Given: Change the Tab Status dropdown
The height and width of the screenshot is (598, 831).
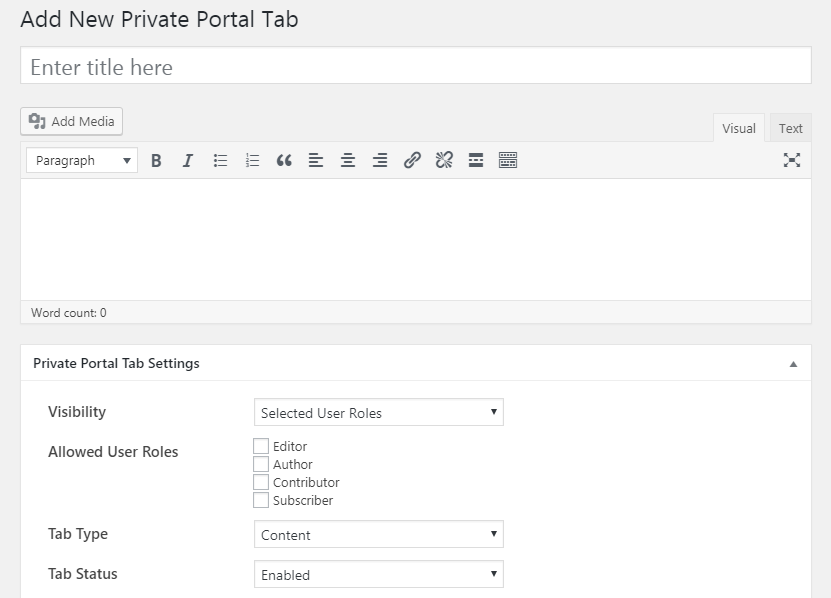Looking at the screenshot, I should pyautogui.click(x=379, y=574).
